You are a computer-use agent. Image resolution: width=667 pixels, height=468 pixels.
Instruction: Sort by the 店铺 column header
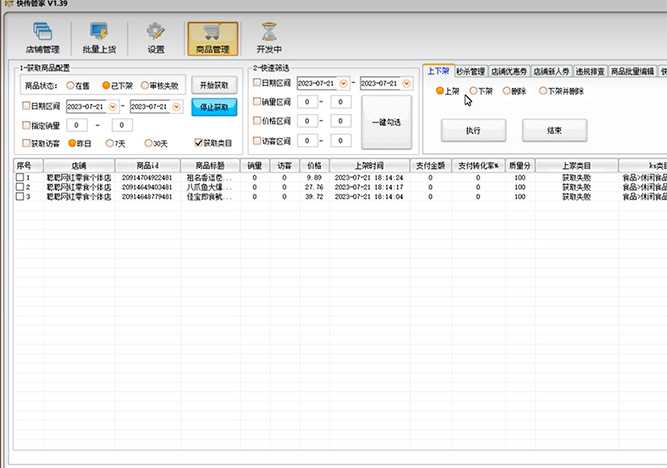point(79,166)
